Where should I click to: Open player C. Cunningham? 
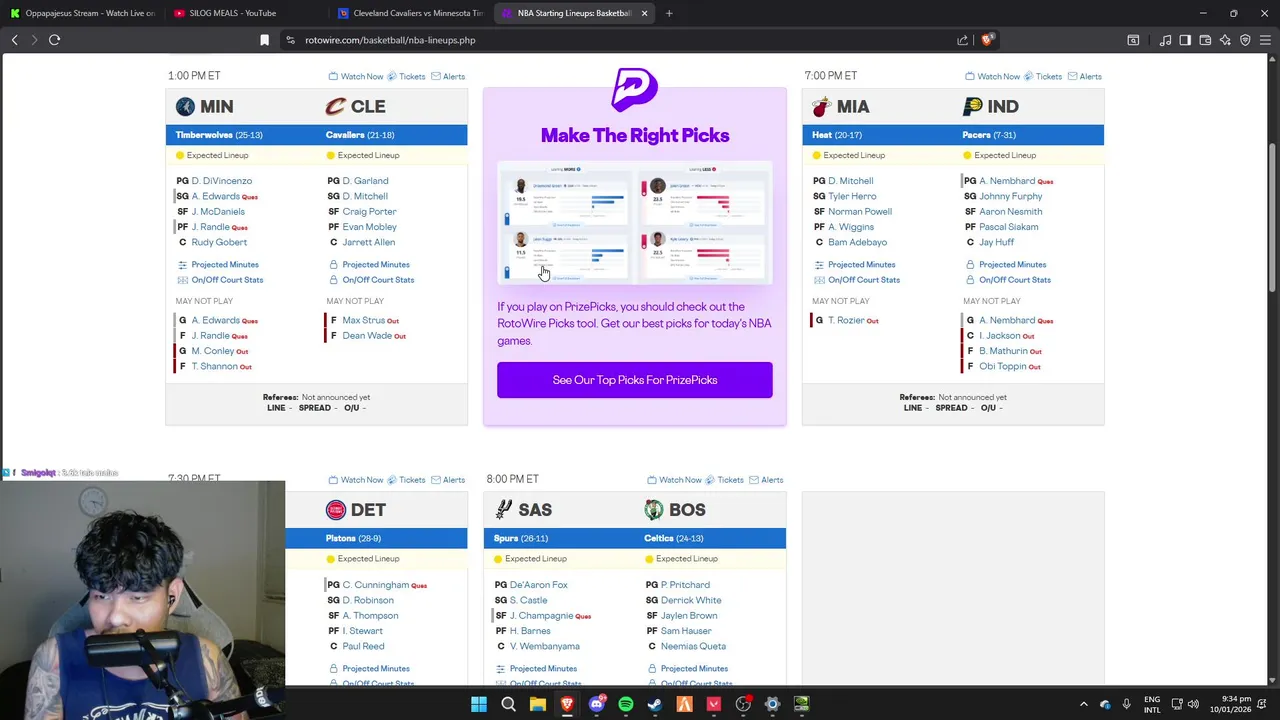376,585
